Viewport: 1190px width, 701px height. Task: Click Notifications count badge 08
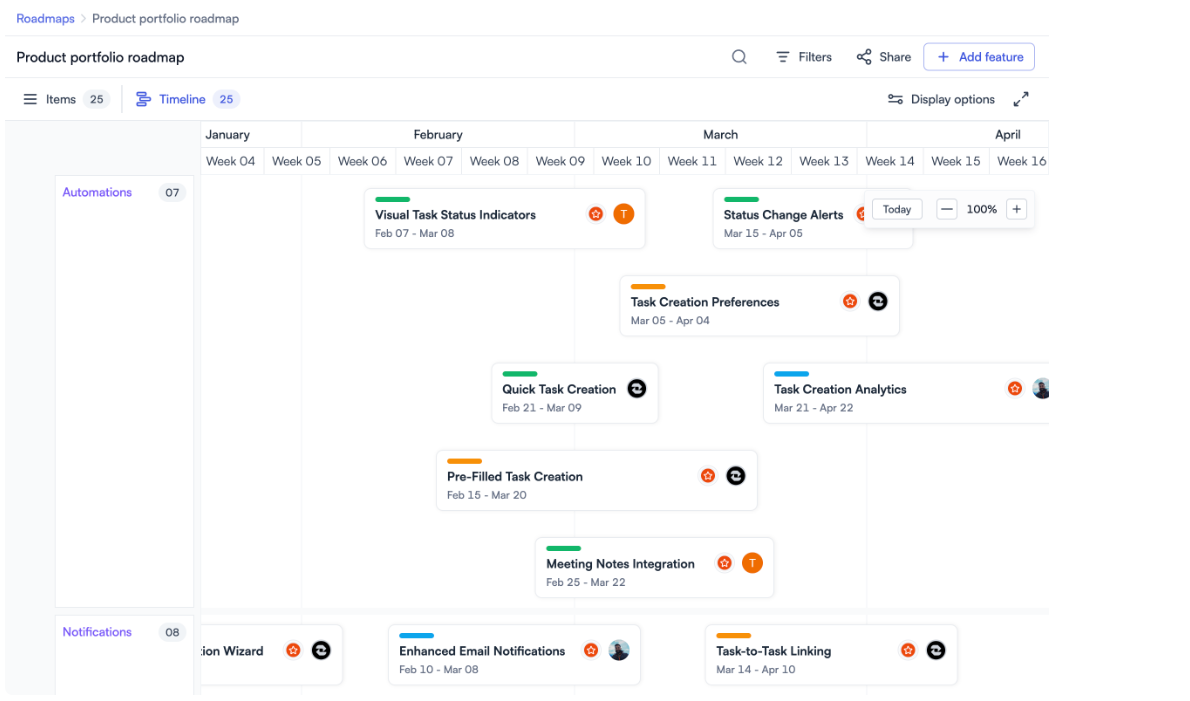click(x=172, y=633)
